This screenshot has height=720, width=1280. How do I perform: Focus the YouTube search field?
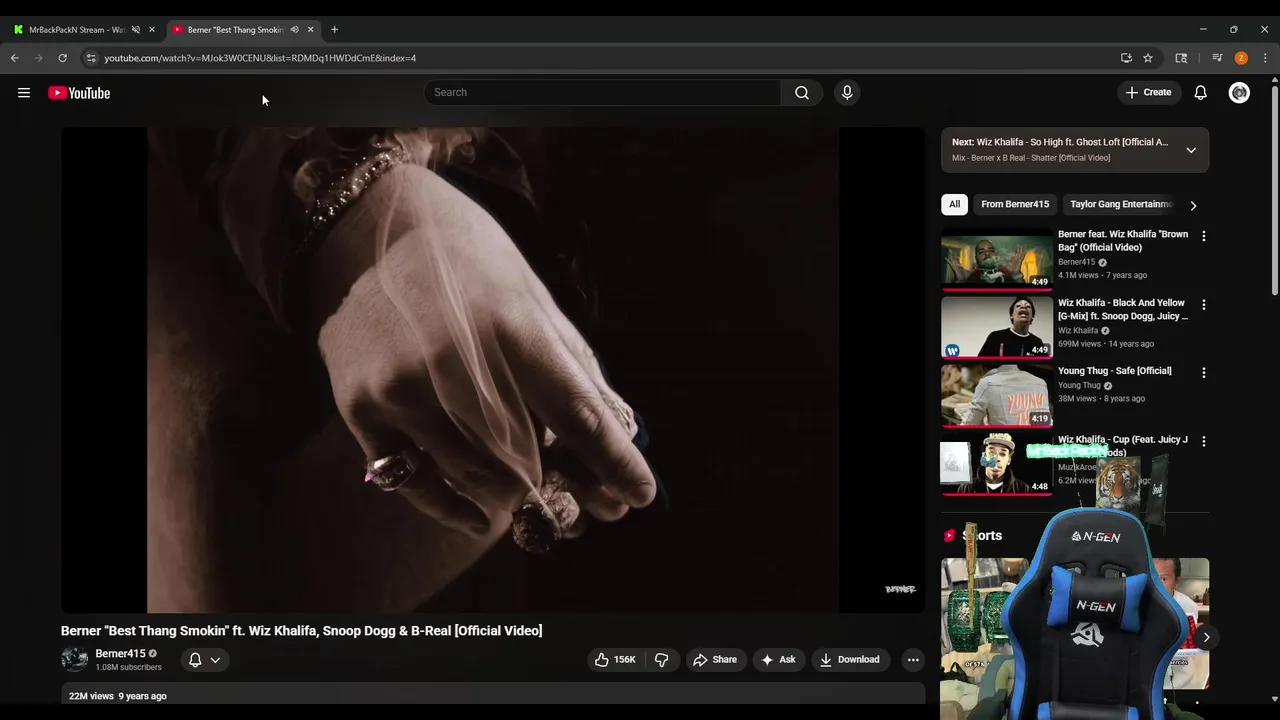tap(603, 93)
